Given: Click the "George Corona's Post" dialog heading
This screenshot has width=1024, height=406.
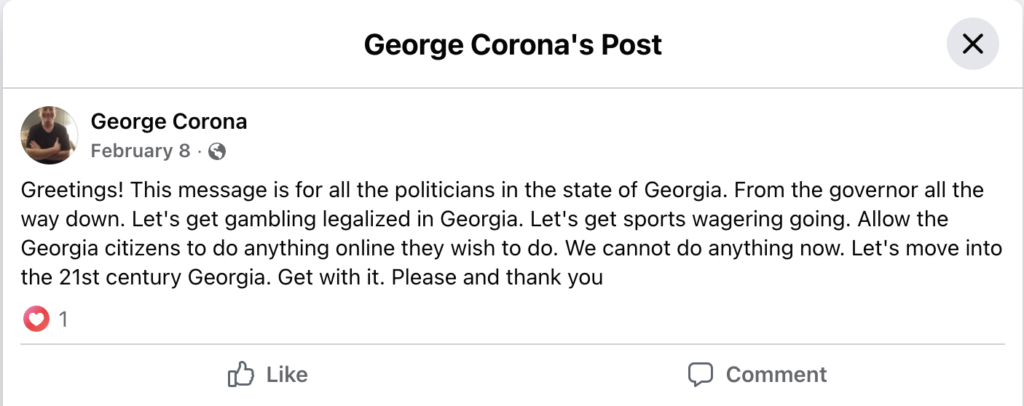Looking at the screenshot, I should 512,45.
